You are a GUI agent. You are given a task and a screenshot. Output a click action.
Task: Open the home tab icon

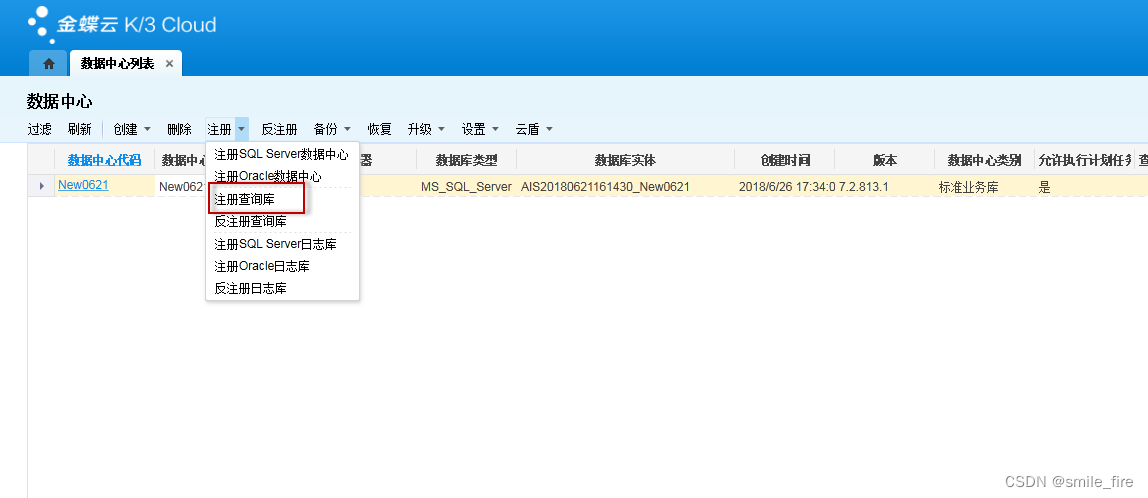coord(48,64)
